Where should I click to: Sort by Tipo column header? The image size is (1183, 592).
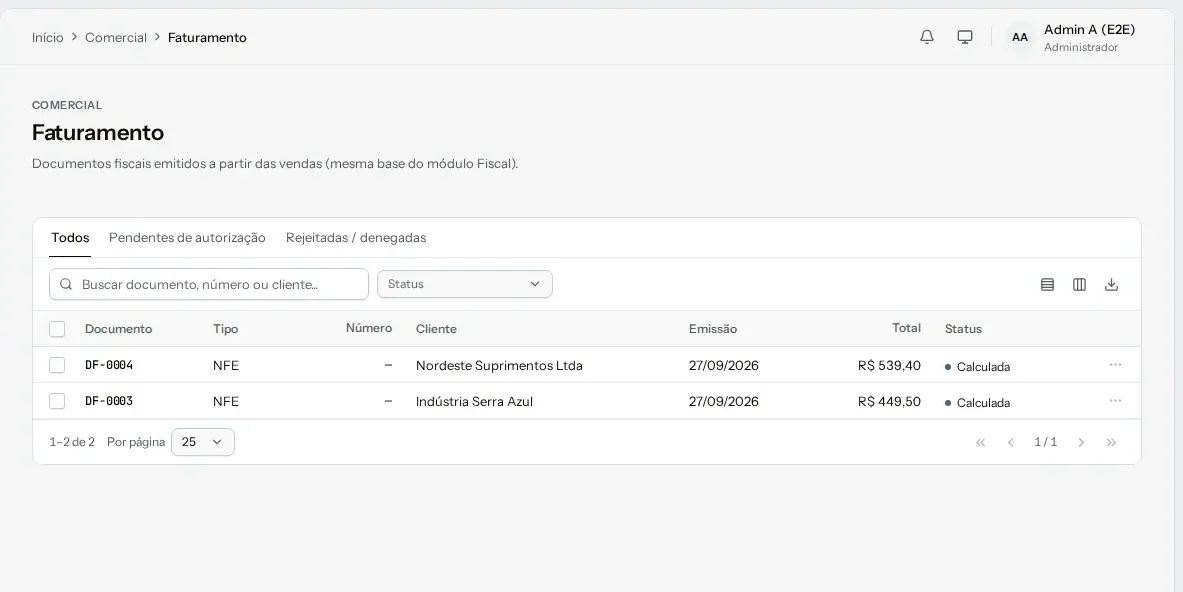[226, 329]
